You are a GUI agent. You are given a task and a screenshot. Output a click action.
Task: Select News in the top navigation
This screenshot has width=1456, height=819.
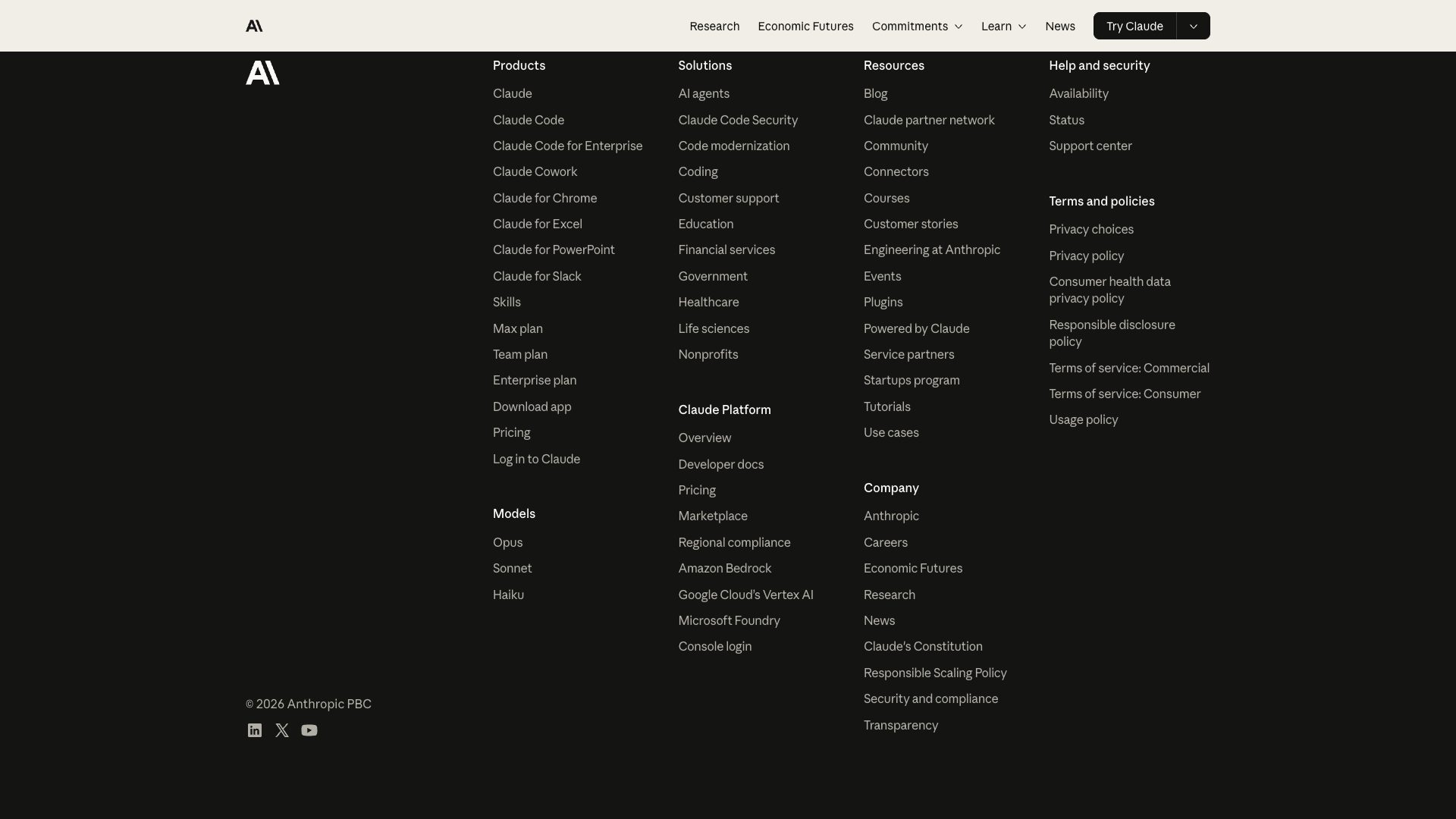pos(1059,26)
